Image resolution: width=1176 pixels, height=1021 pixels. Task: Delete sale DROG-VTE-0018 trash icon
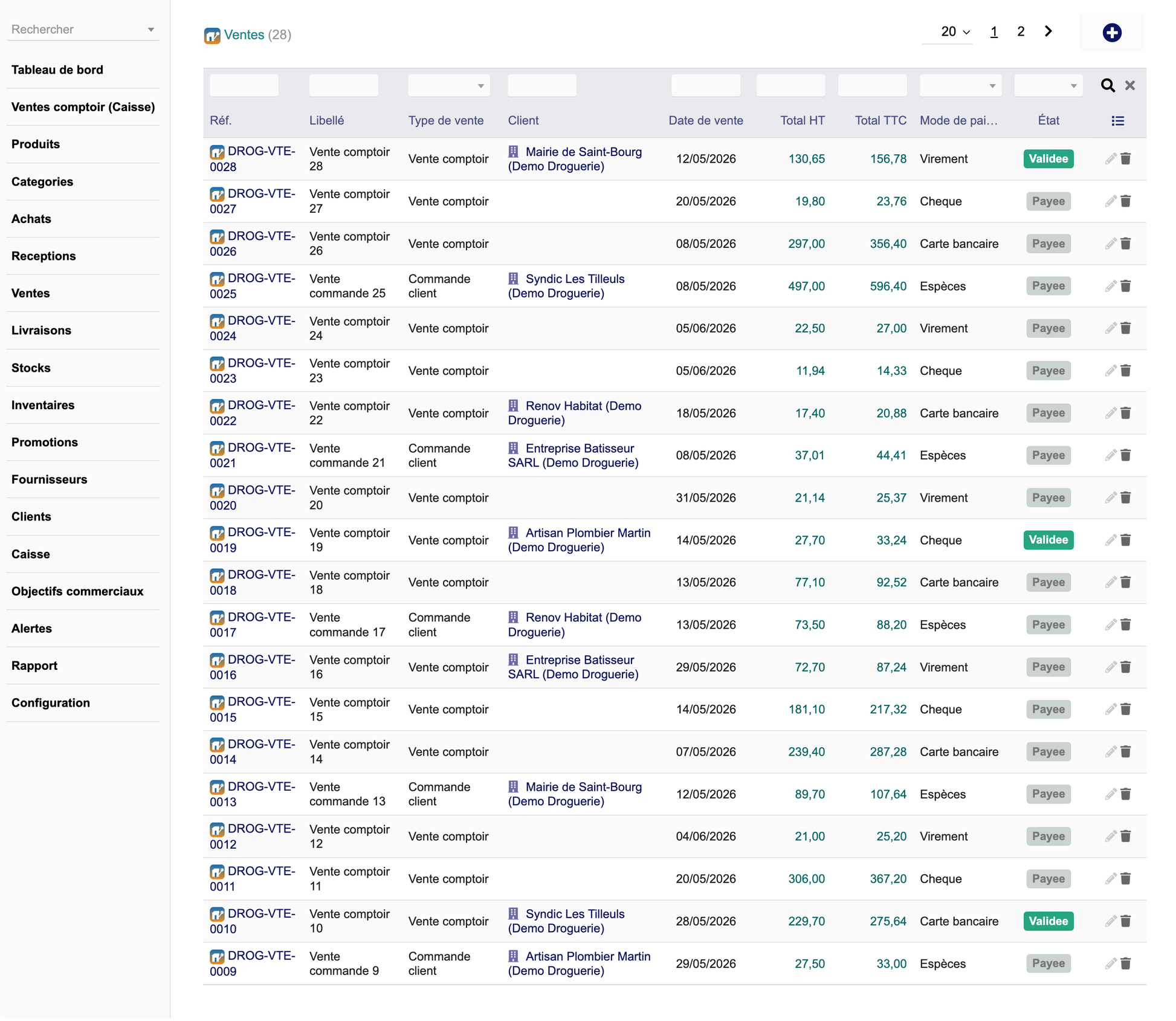click(x=1125, y=582)
